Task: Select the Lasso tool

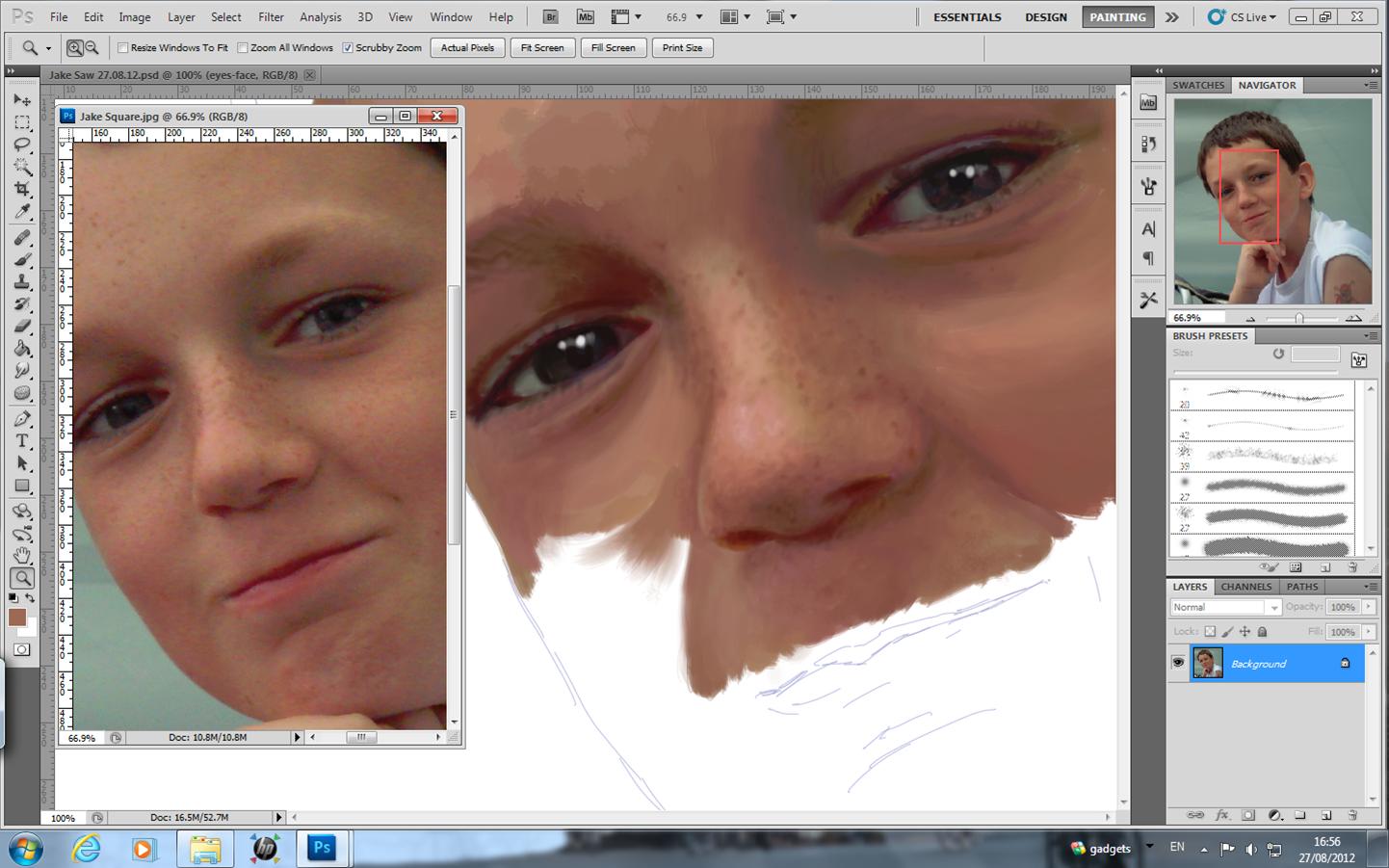Action: click(x=22, y=145)
